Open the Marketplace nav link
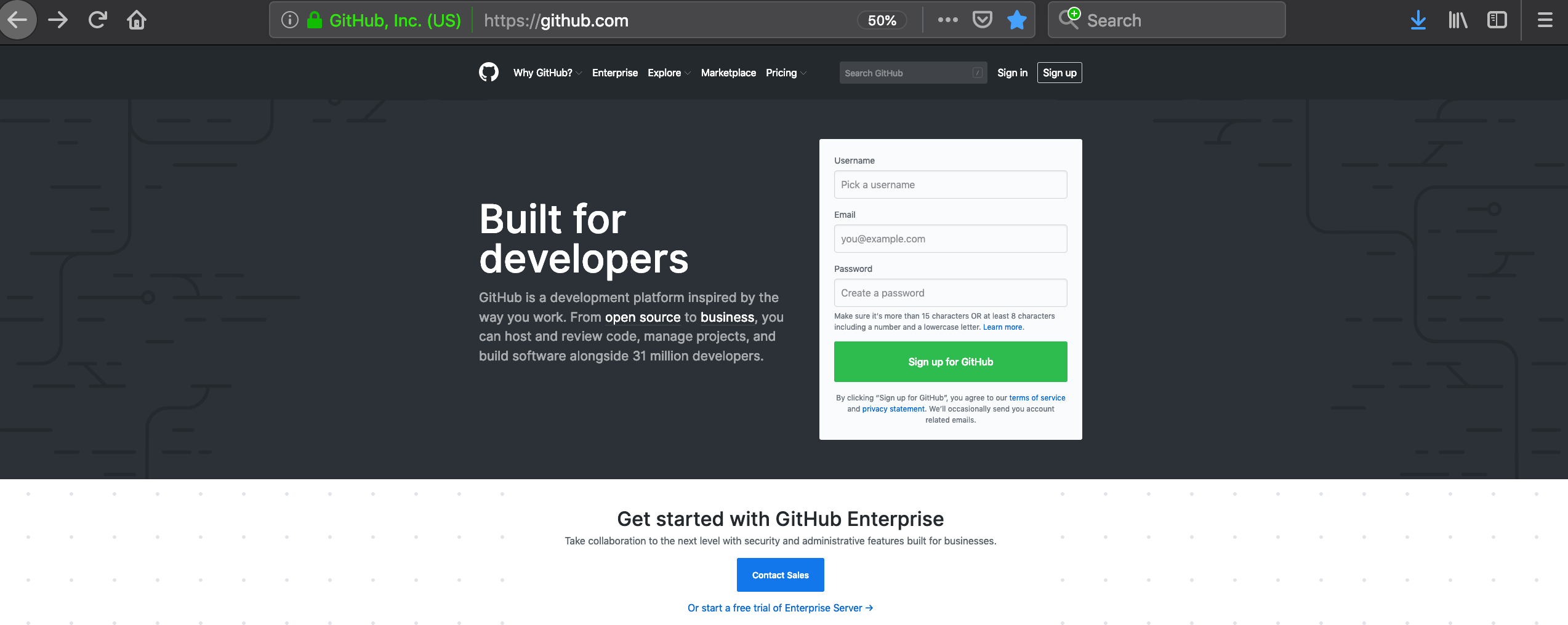 click(x=728, y=73)
